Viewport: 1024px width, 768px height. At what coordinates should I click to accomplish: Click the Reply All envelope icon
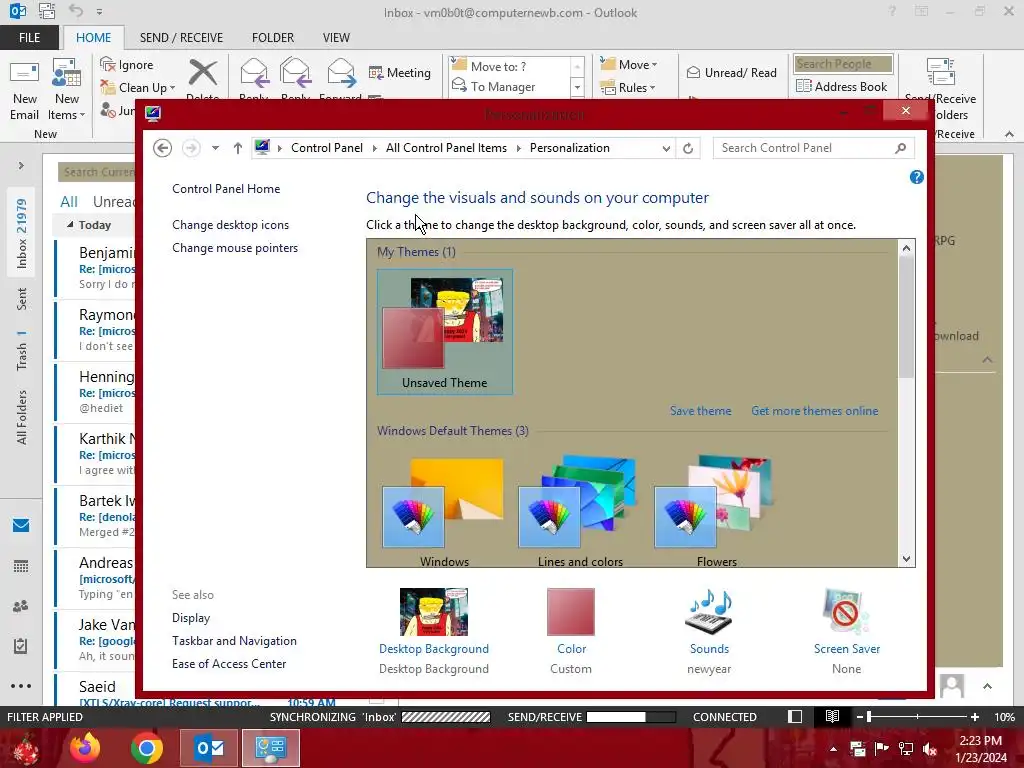pos(295,72)
